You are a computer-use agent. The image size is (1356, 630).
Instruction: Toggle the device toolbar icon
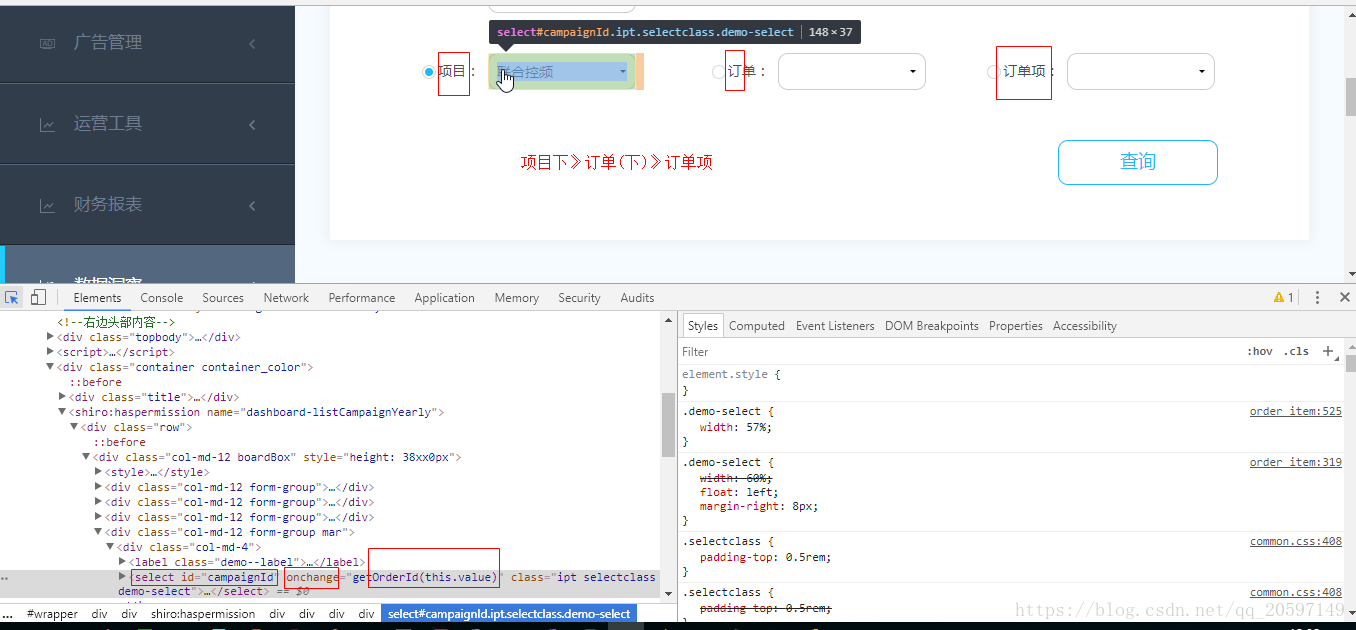(x=38, y=297)
